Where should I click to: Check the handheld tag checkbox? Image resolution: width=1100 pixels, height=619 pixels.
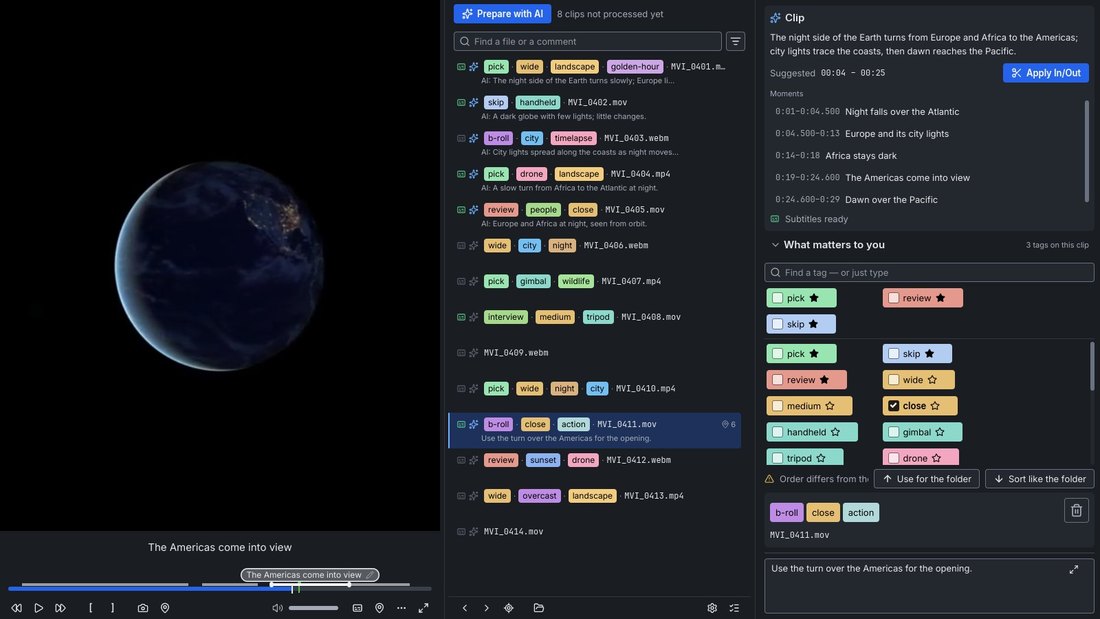click(777, 432)
